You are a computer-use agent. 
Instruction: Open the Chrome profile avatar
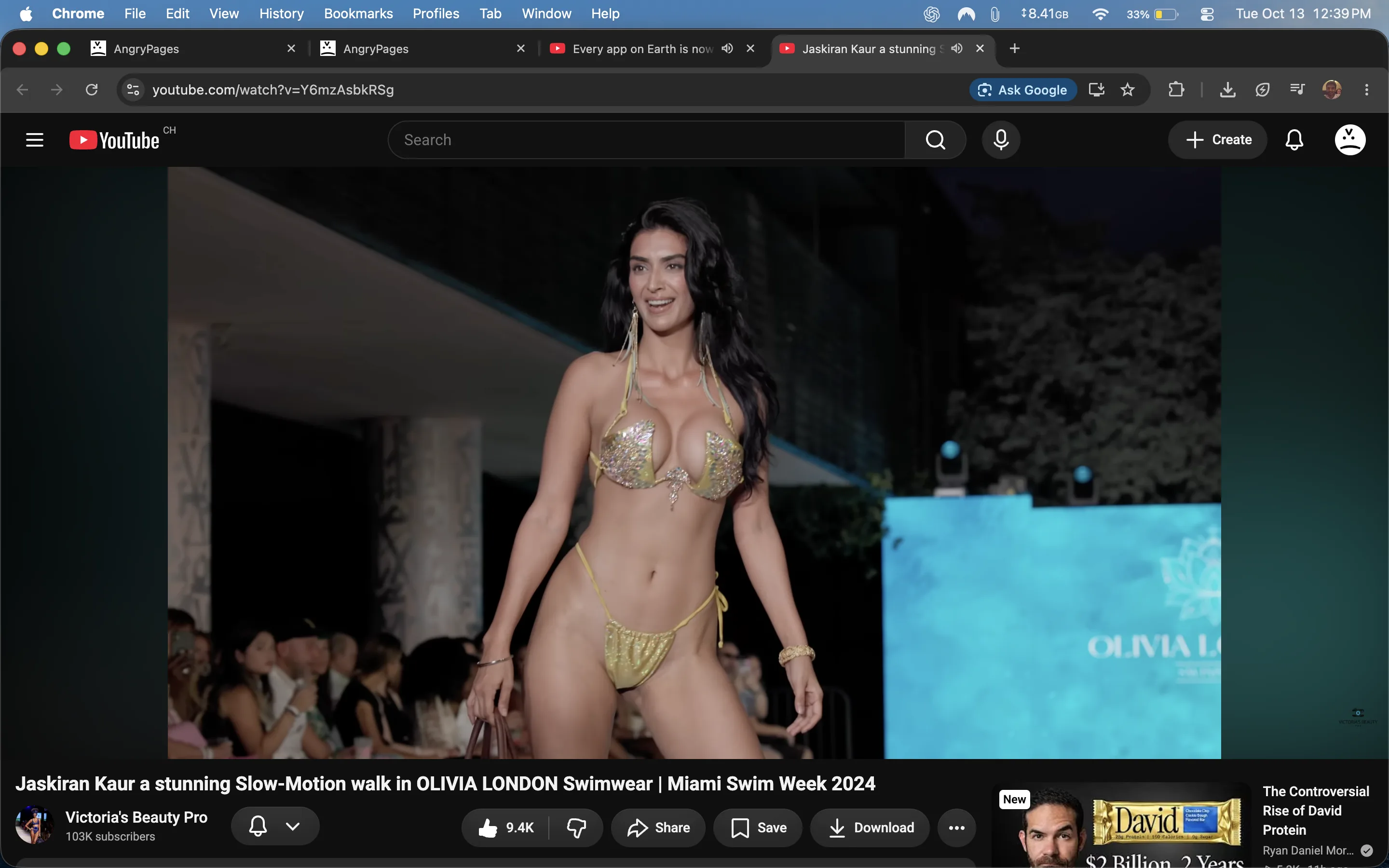tap(1332, 90)
